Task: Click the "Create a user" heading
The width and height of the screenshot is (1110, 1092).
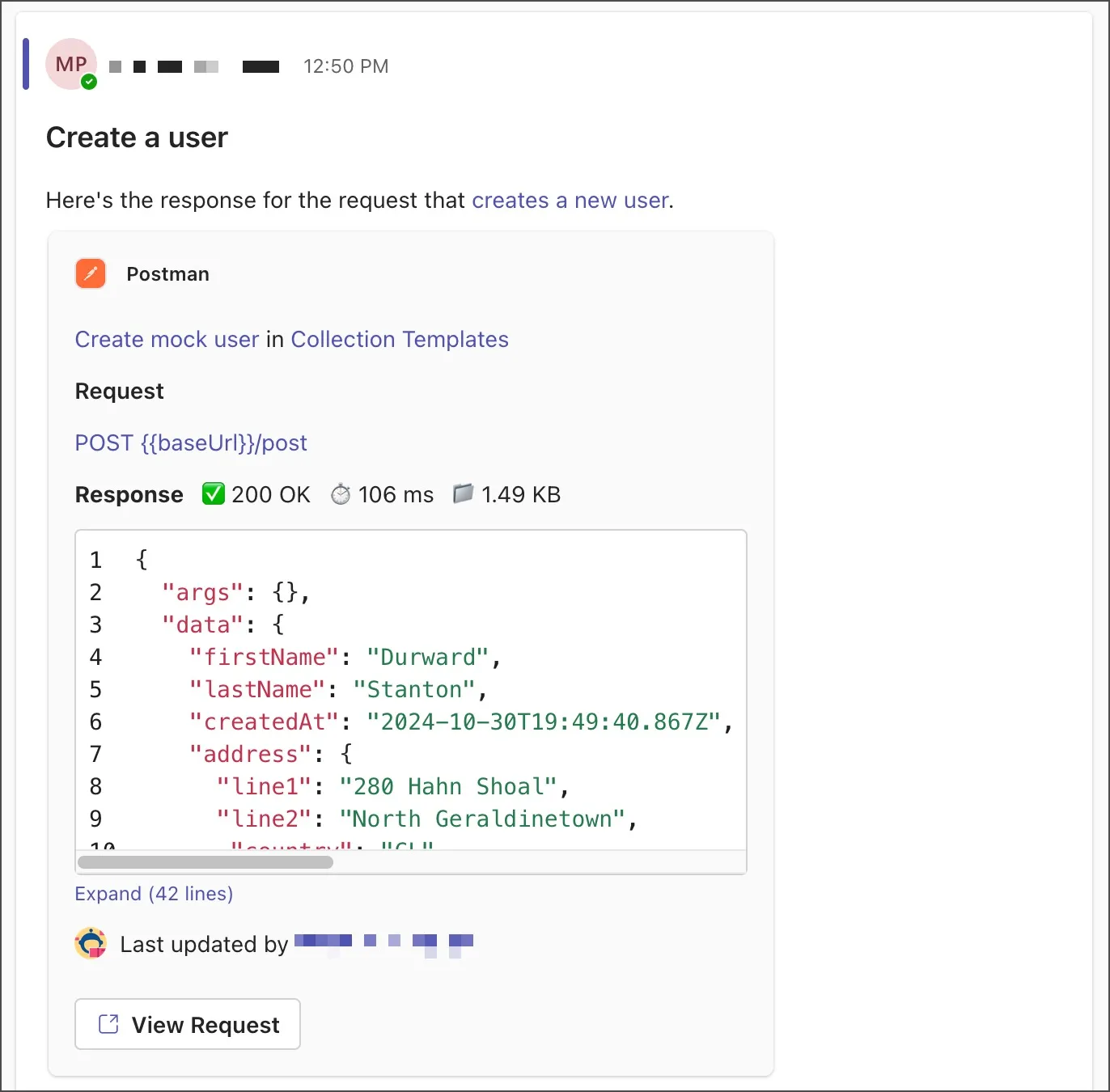Action: click(137, 138)
